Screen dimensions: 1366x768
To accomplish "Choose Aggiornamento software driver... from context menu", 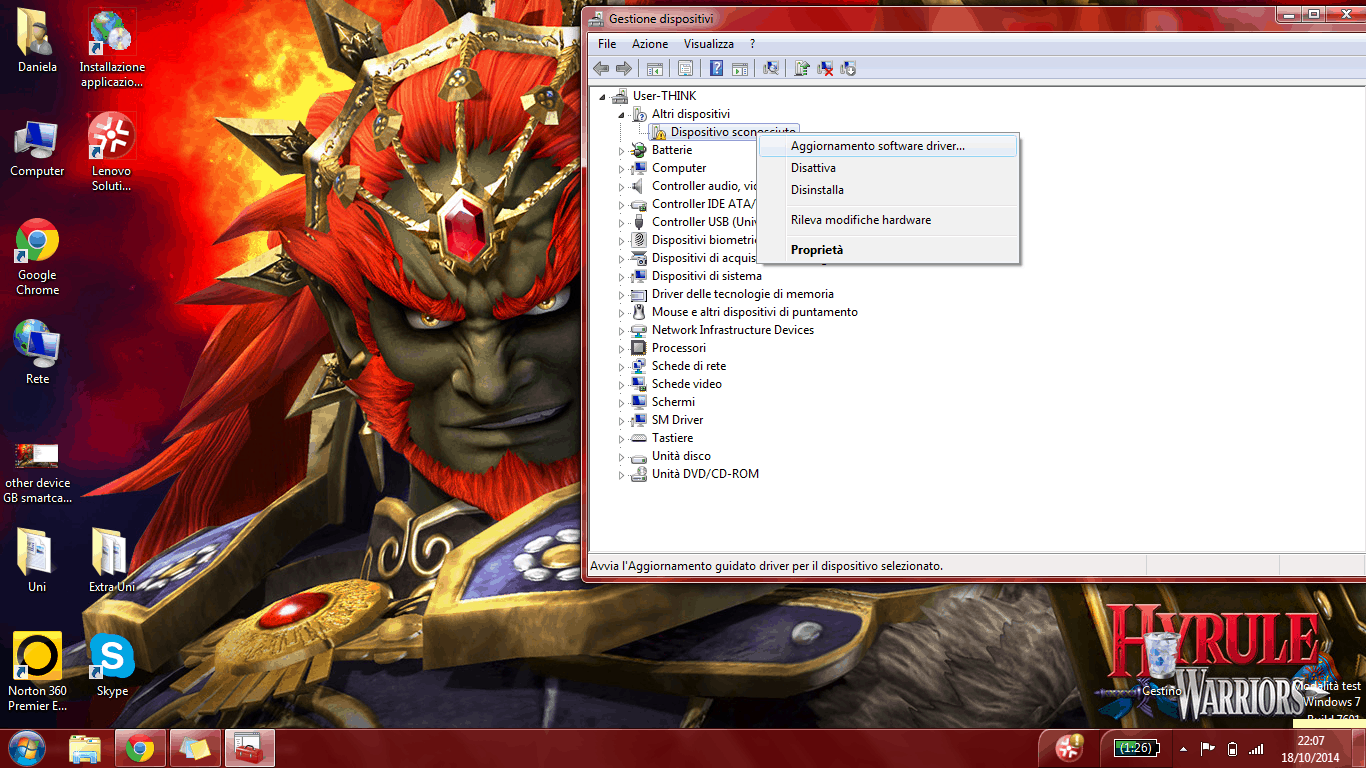I will (x=888, y=146).
